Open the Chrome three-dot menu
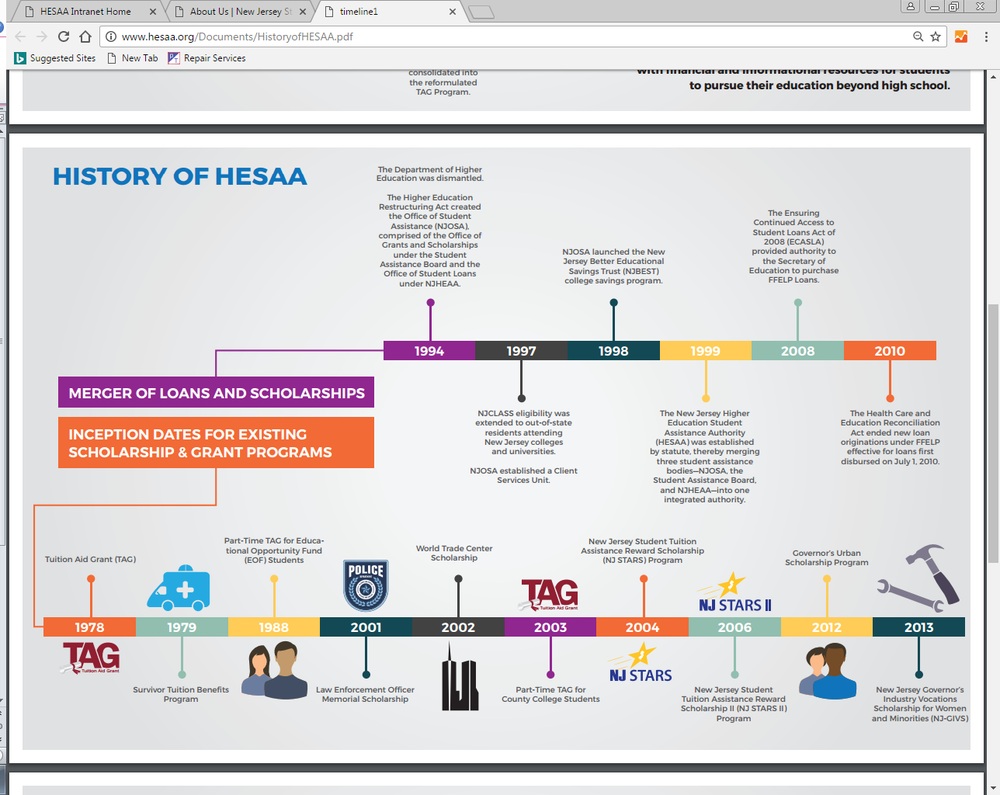 (x=988, y=36)
